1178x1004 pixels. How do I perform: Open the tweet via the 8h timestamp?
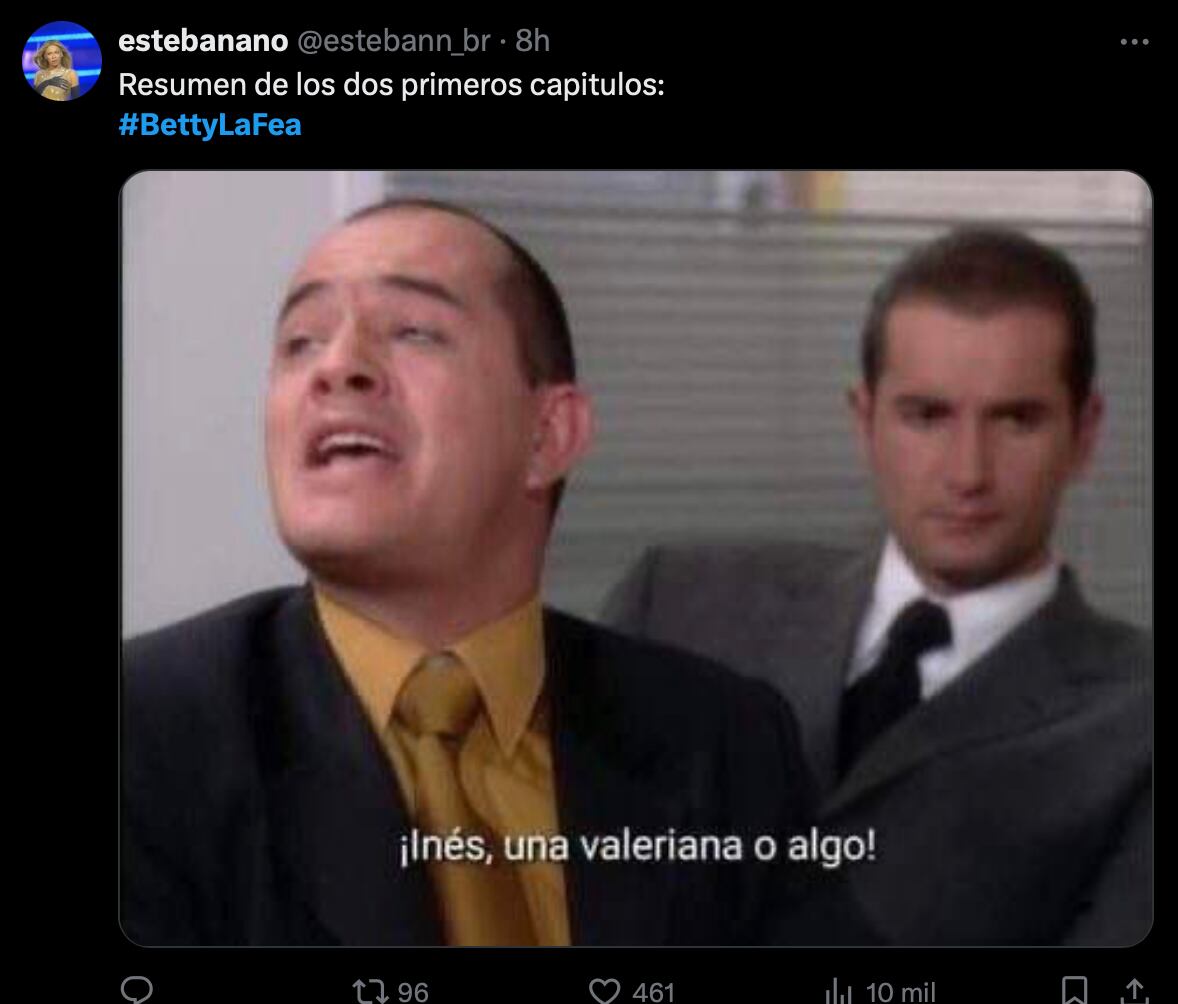click(533, 41)
